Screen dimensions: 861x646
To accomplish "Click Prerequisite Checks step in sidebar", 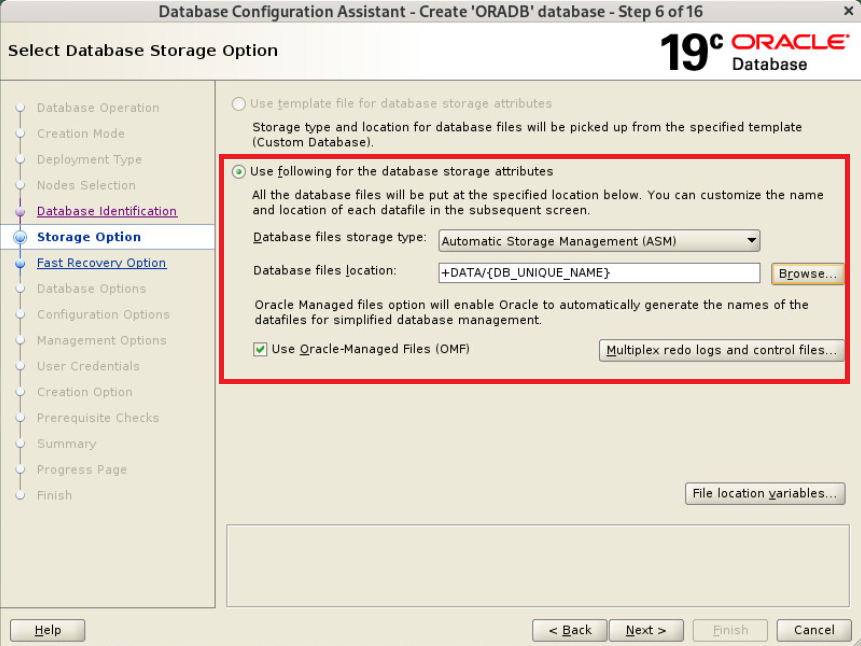I will coord(98,417).
